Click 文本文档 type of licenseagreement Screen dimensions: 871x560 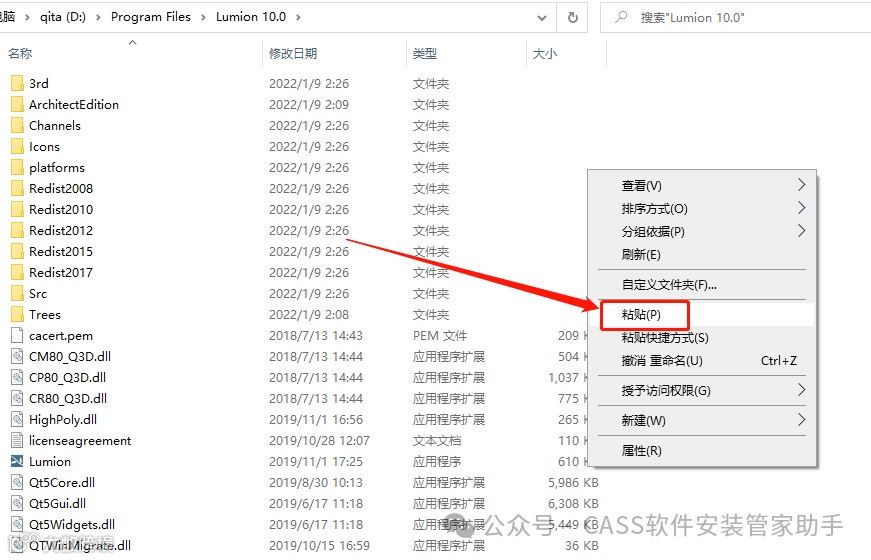point(437,441)
